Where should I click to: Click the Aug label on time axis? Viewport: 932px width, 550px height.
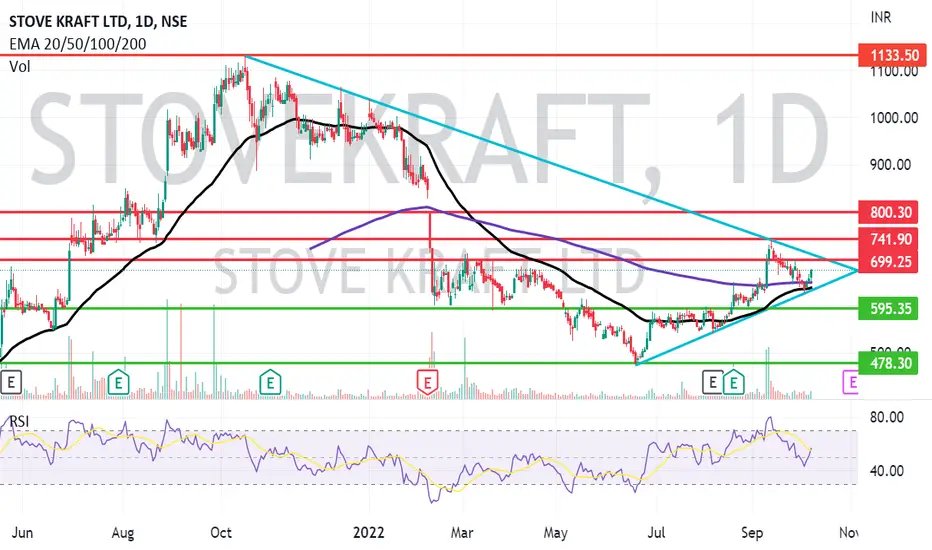click(x=122, y=533)
